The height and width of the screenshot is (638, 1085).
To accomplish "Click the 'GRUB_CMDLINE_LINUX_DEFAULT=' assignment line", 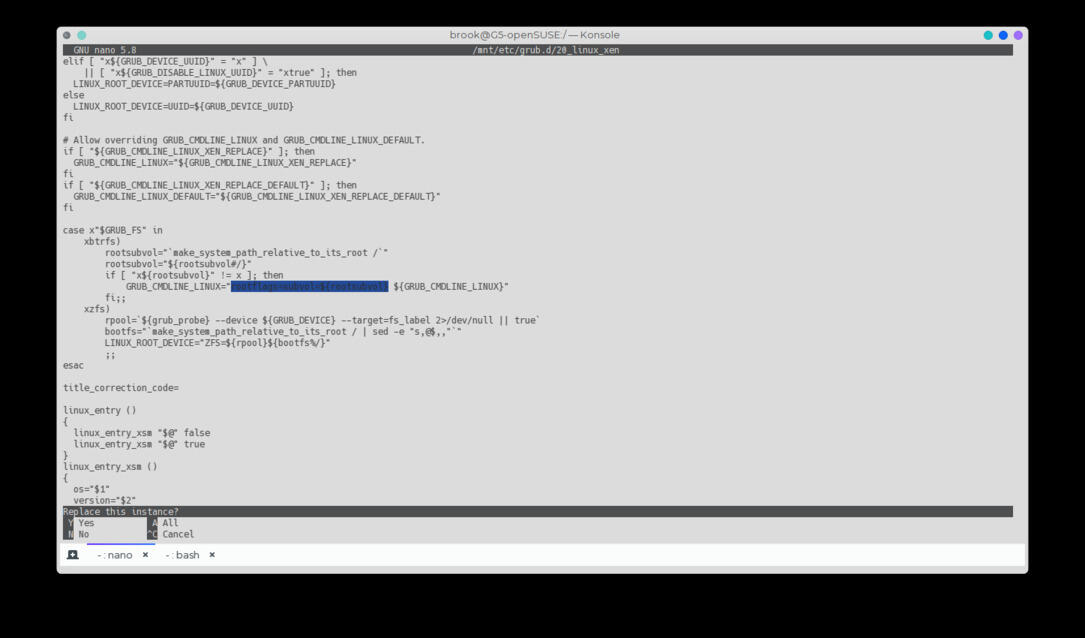I will [257, 197].
